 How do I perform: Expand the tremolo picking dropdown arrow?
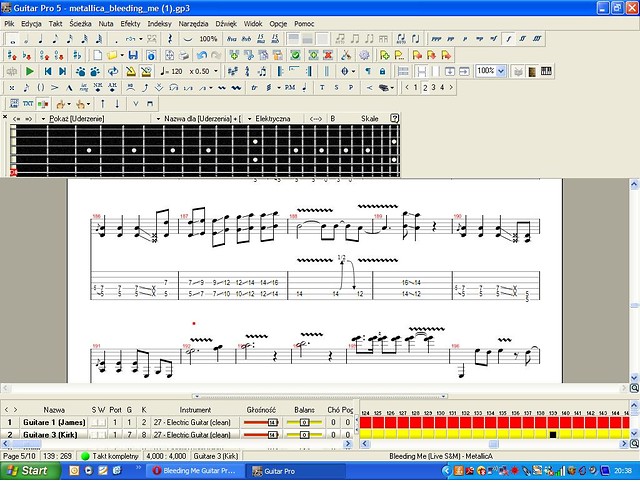pyautogui.click(x=279, y=87)
